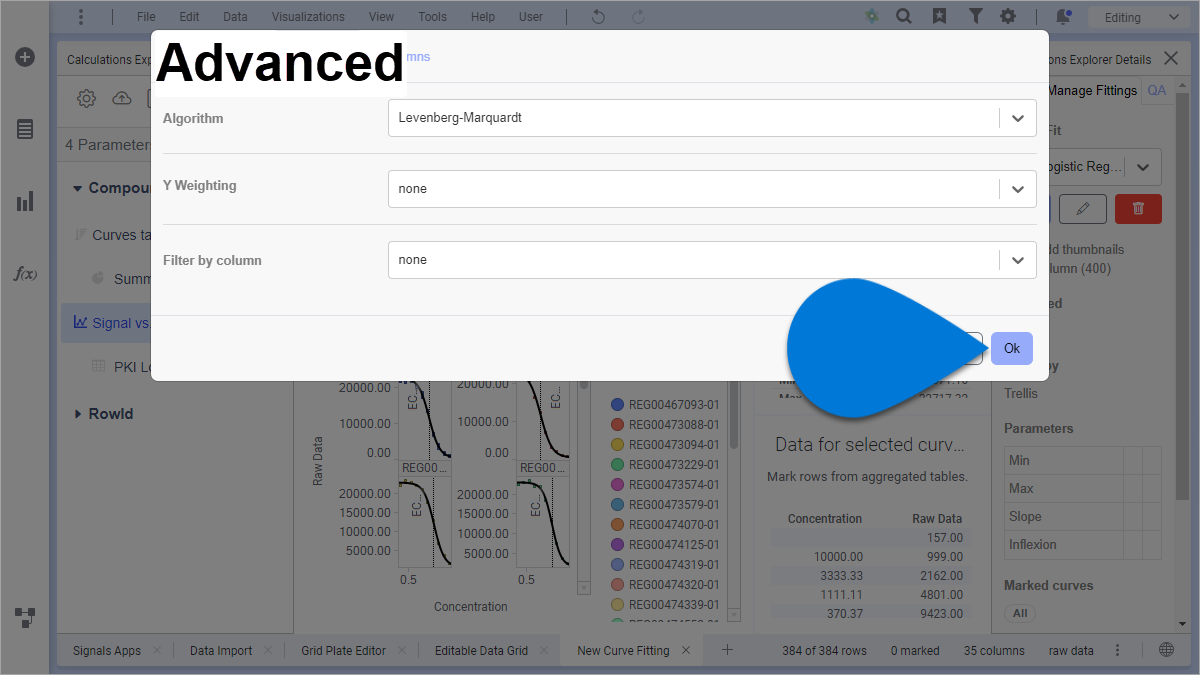Click the globe icon in status bar
1200x675 pixels.
point(1166,650)
